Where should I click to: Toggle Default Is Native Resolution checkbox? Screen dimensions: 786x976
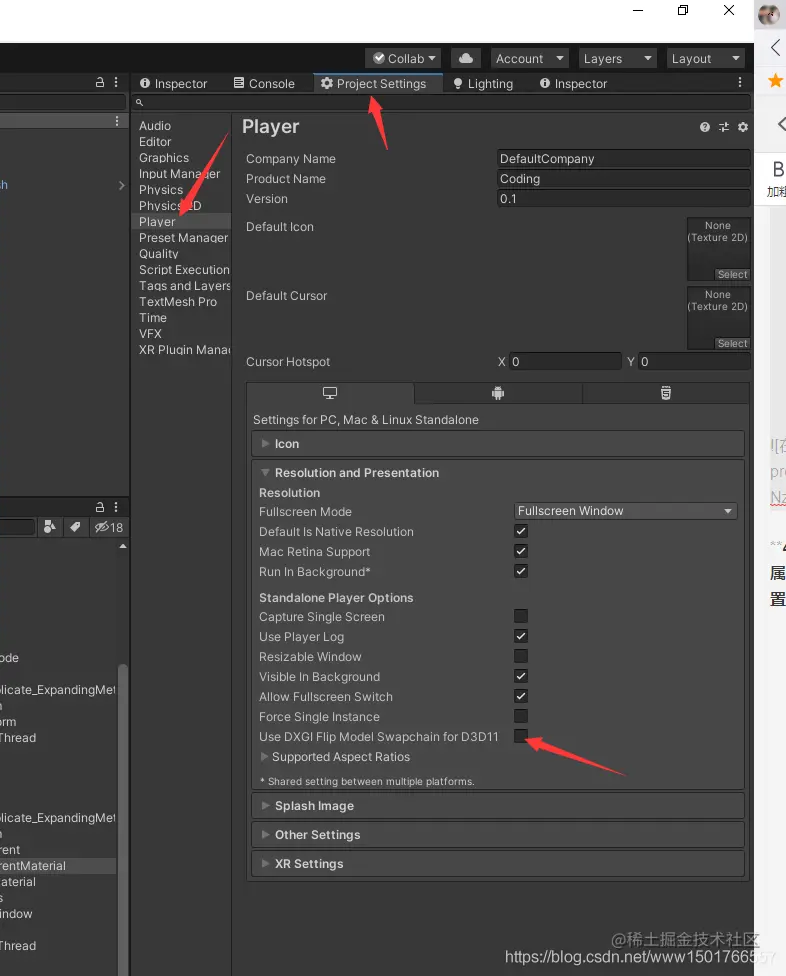click(521, 532)
